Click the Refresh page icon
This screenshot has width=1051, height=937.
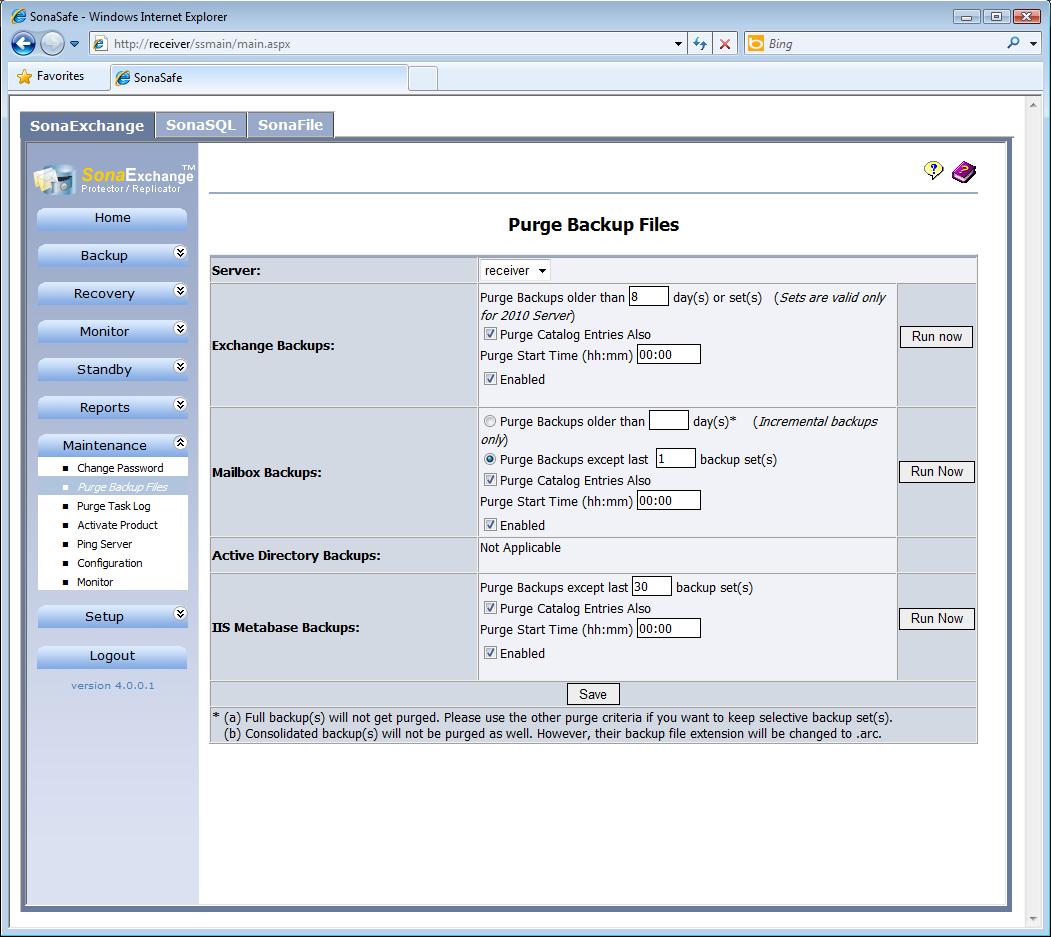point(699,44)
